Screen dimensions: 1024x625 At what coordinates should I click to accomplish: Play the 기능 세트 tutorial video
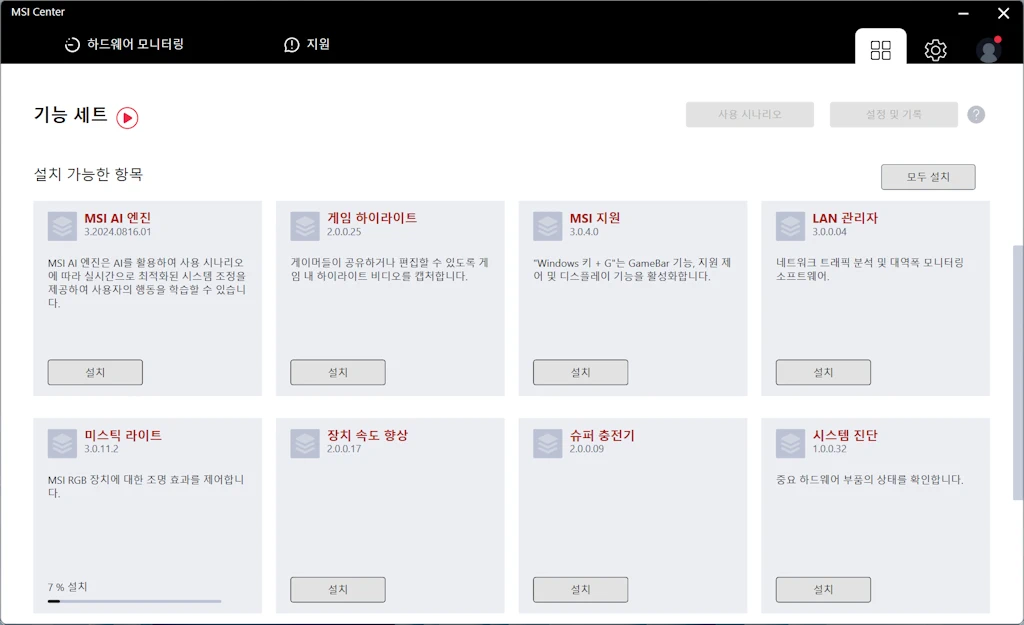point(127,118)
